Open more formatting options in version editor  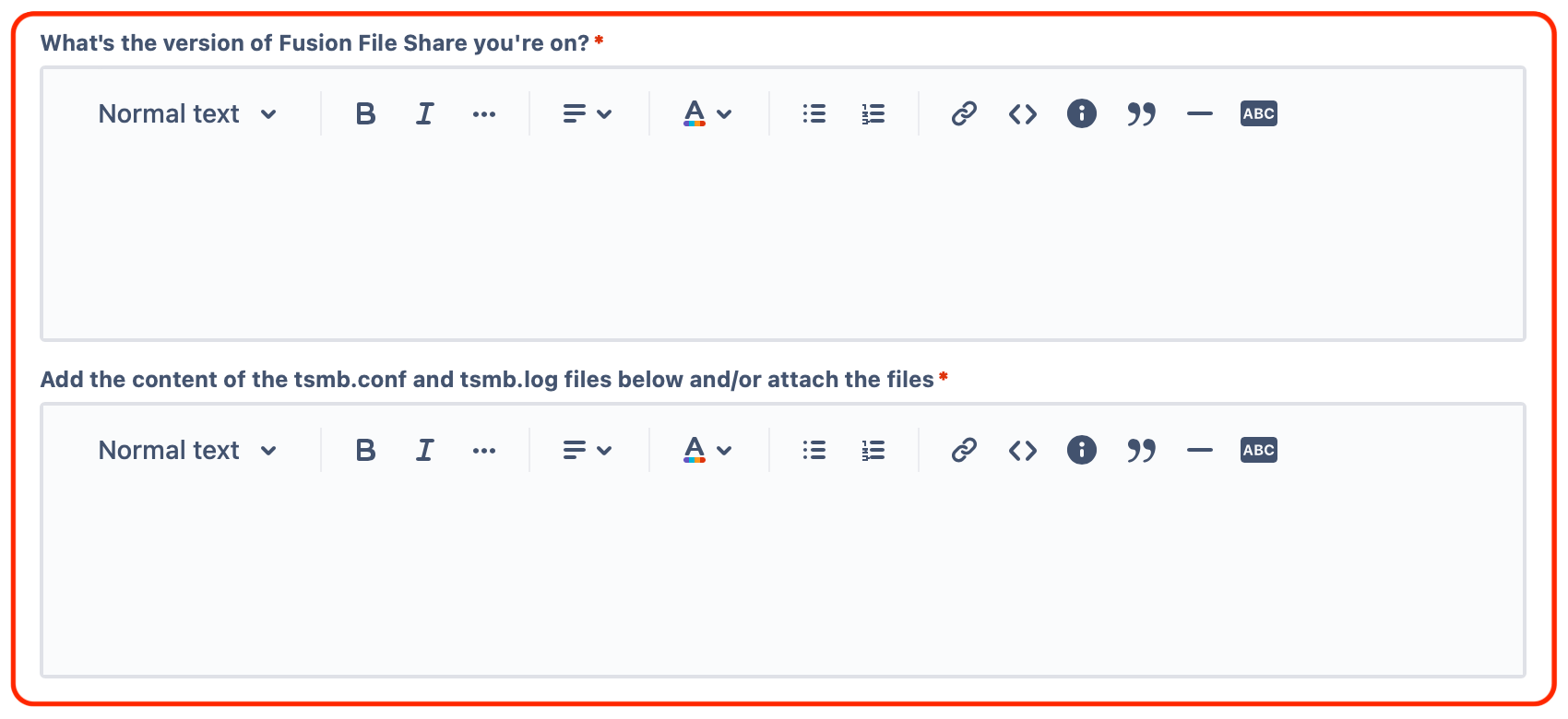click(x=484, y=114)
